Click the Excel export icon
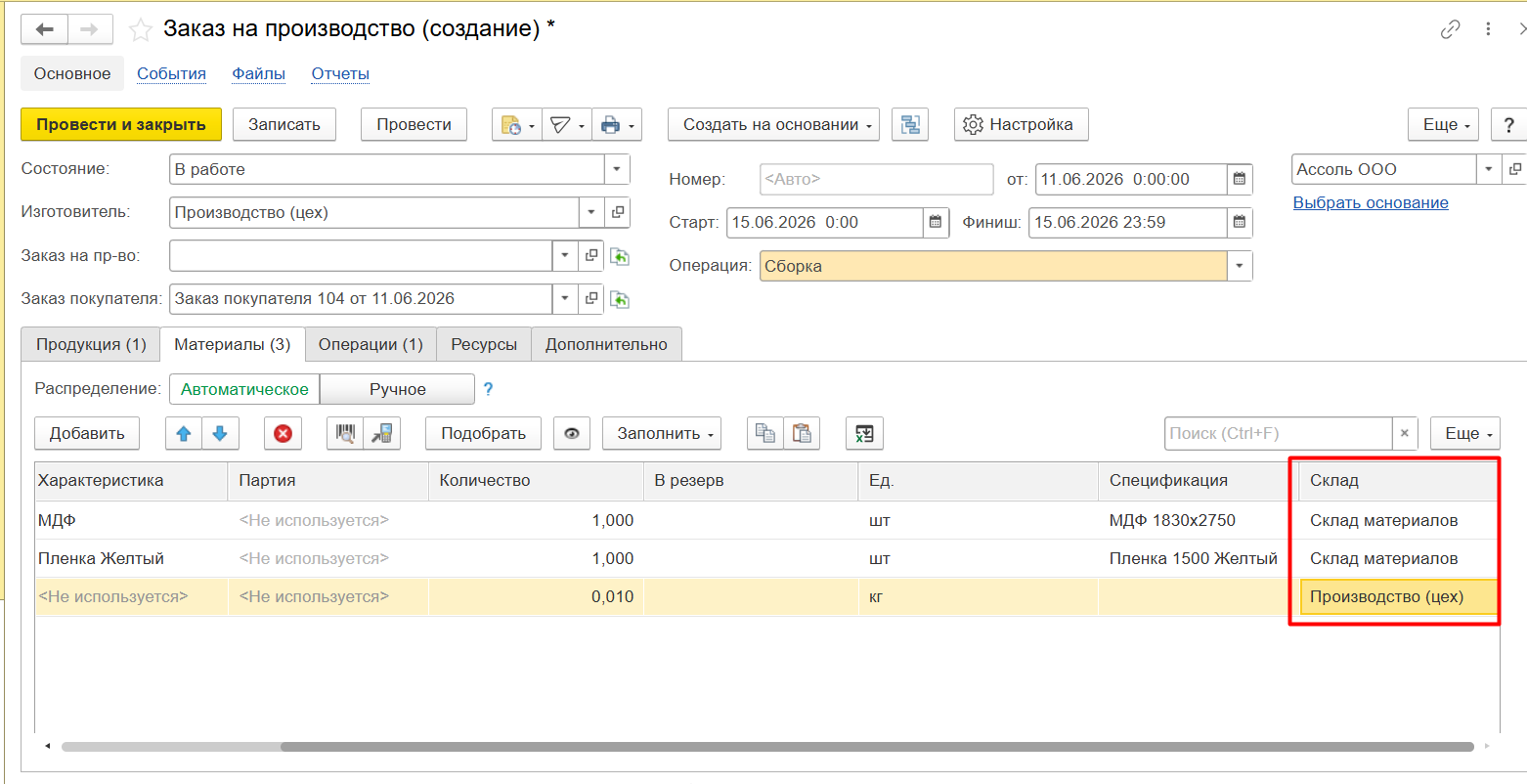1527x784 pixels. pyautogui.click(x=864, y=433)
